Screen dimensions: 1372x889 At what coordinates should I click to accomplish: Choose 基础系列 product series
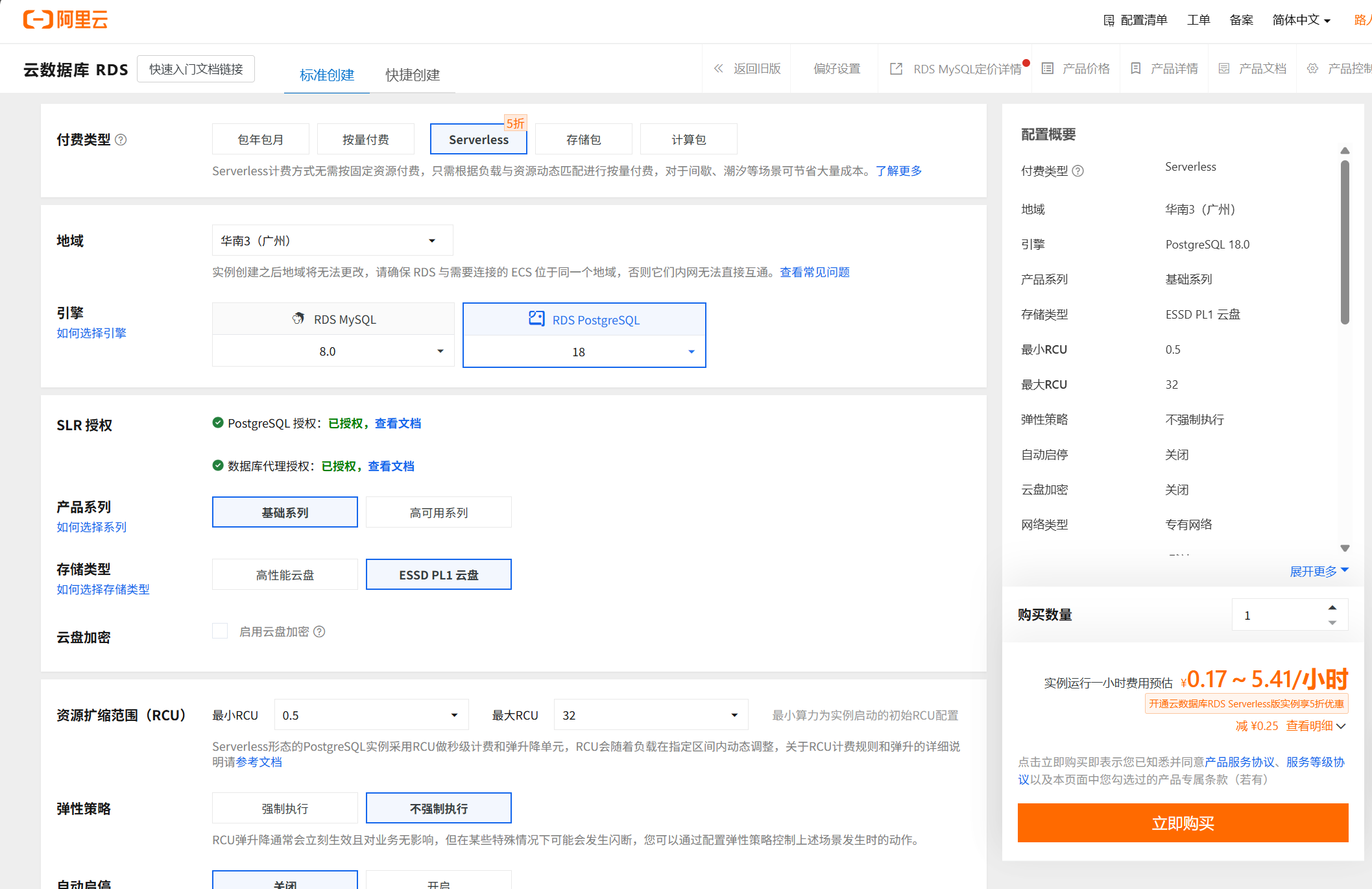pos(285,512)
